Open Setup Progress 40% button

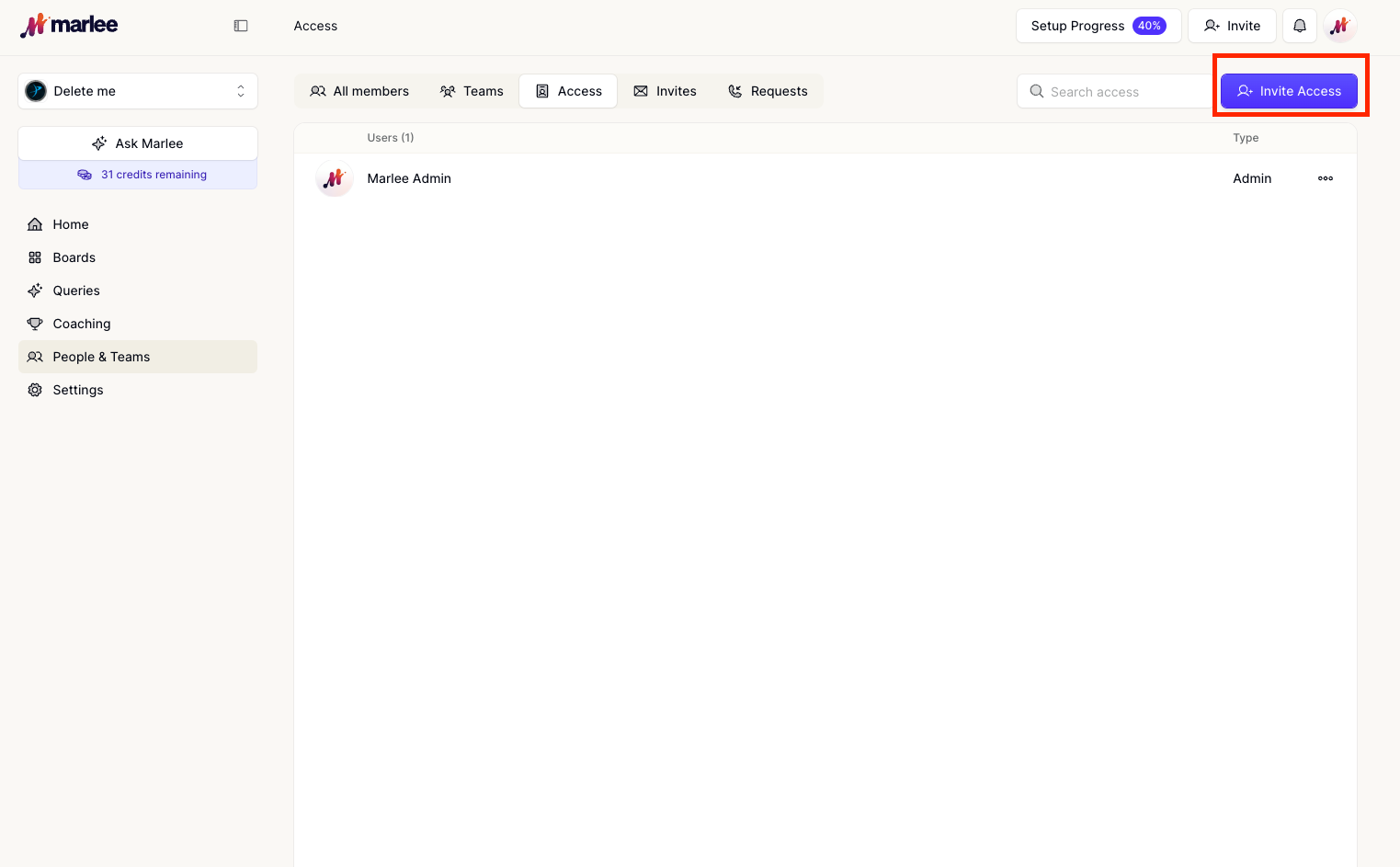click(1098, 26)
